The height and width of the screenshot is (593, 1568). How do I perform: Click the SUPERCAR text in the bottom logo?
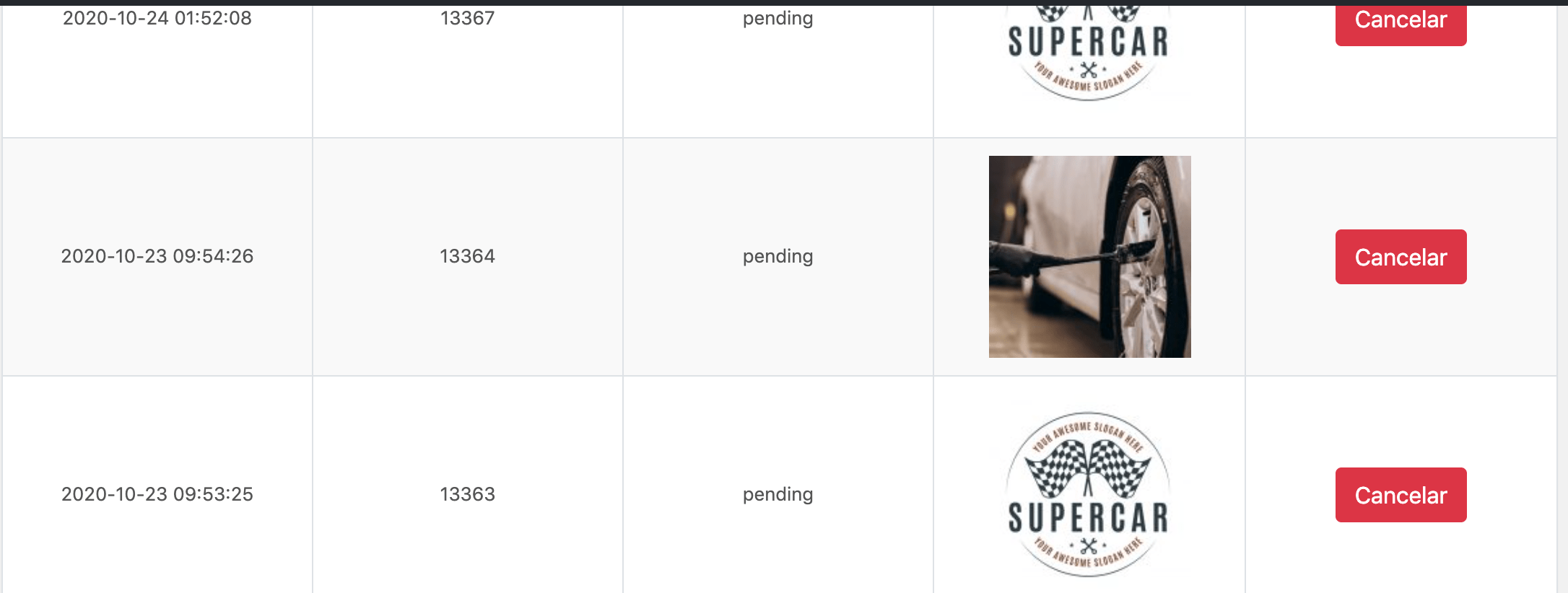click(x=1089, y=518)
